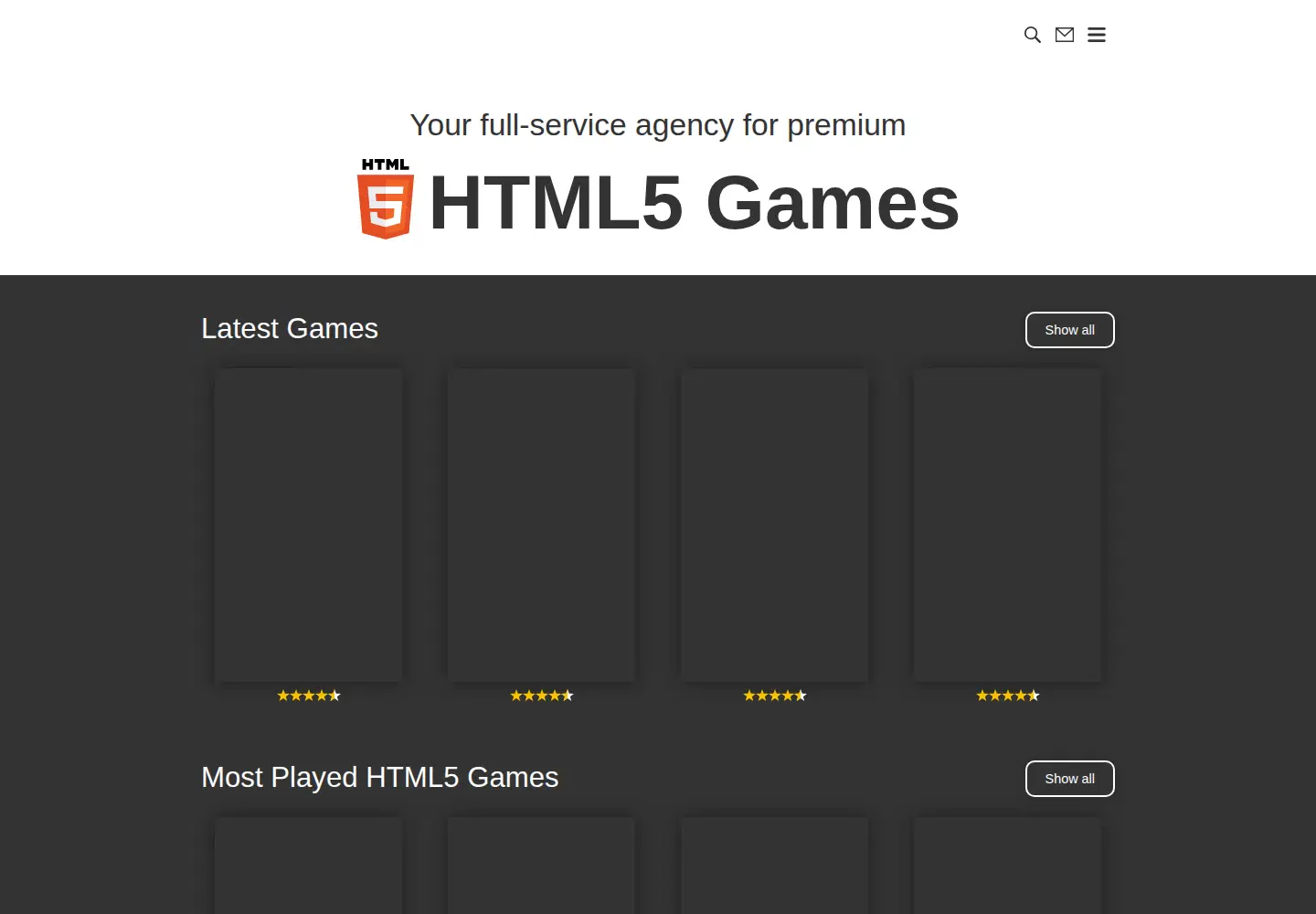Open the third Latest Games card
The width and height of the screenshot is (1316, 914).
(775, 525)
